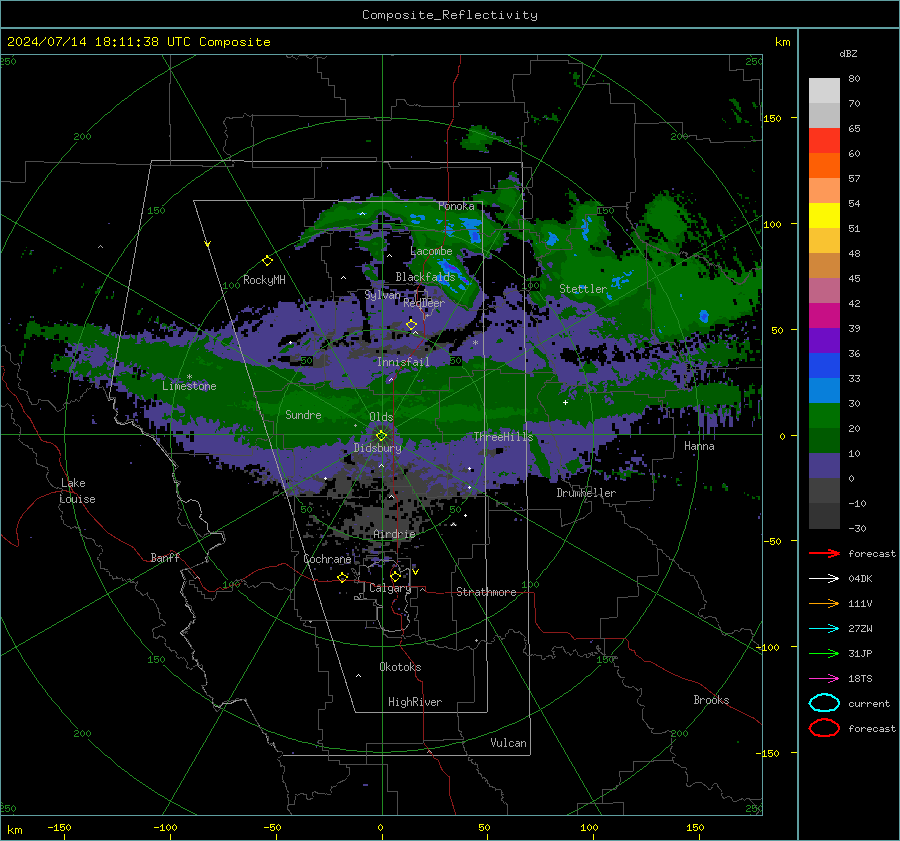Click the Lacombe city label

click(431, 251)
